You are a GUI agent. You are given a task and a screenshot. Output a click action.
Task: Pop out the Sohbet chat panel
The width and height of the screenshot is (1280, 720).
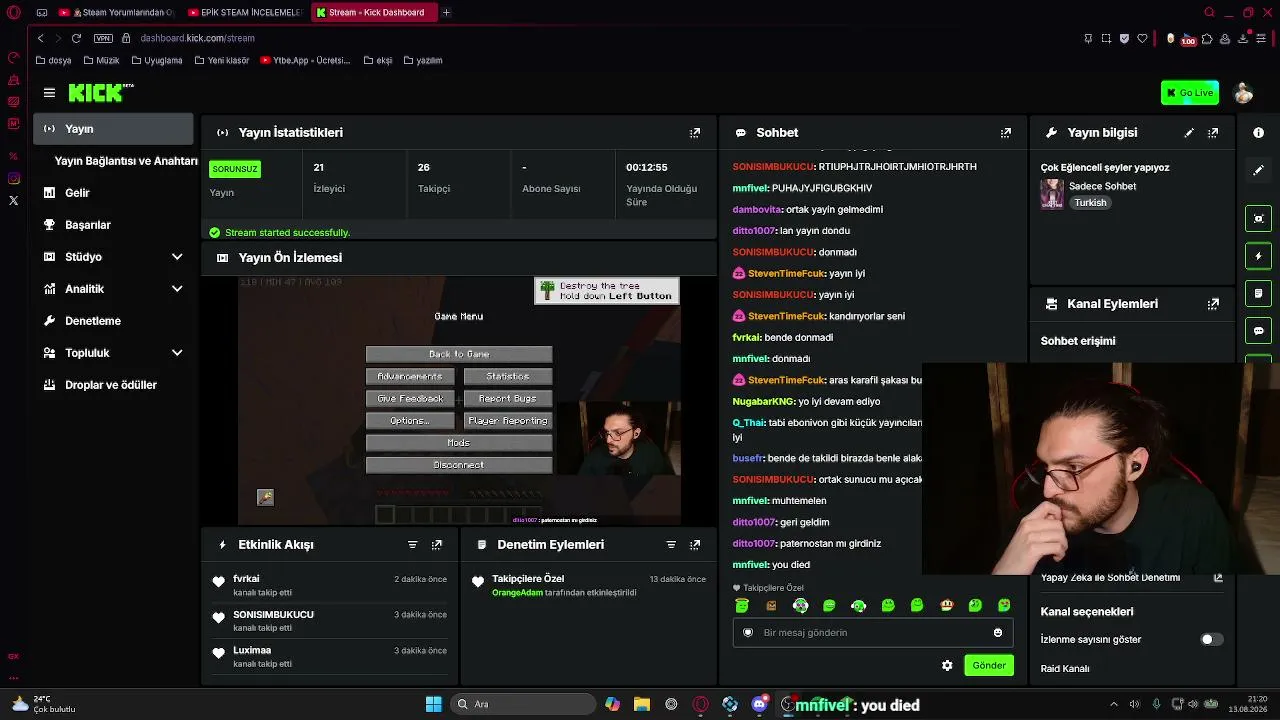tap(1006, 133)
